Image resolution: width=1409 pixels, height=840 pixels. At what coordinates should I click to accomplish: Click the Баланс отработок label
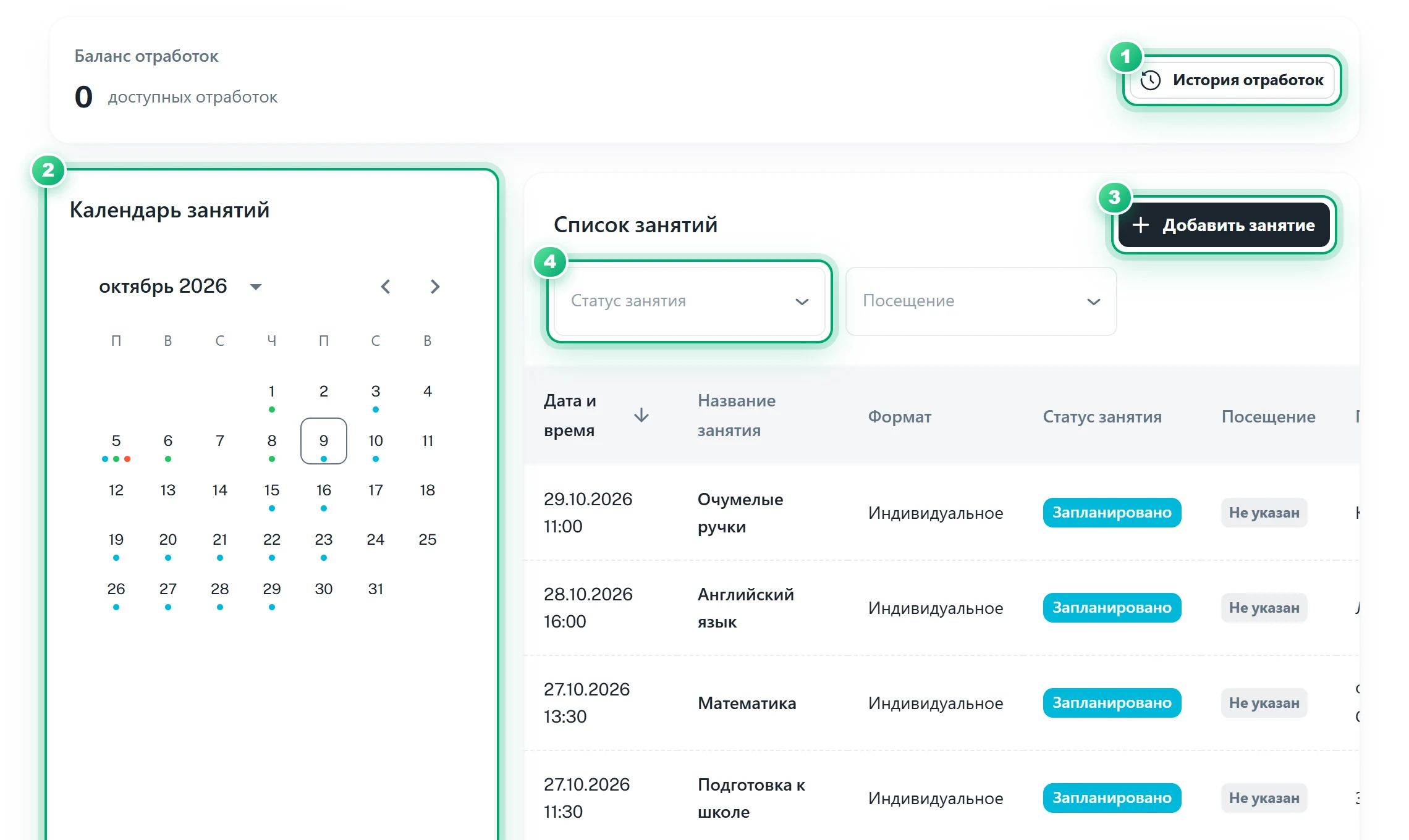click(x=146, y=56)
